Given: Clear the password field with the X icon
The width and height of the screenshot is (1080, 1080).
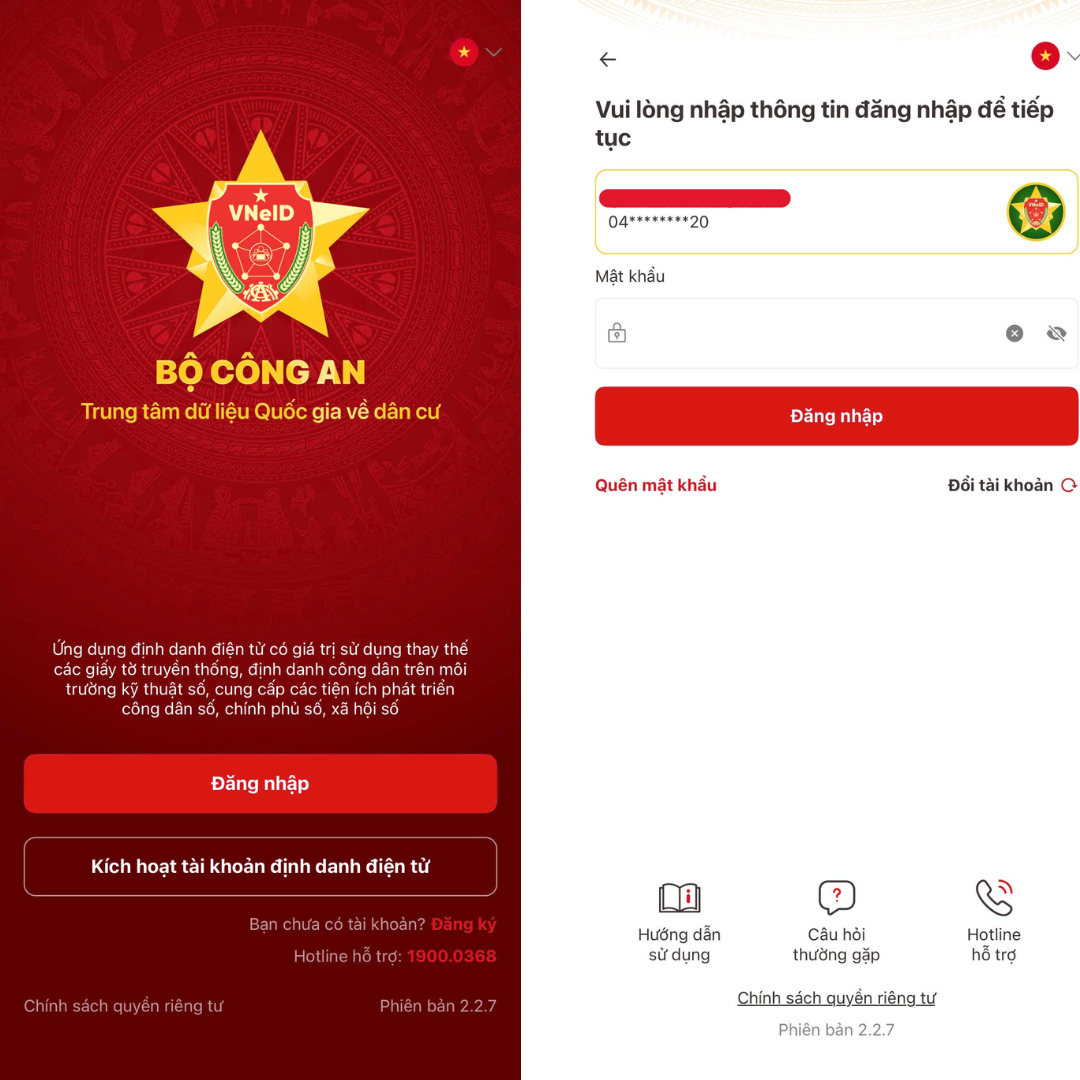Looking at the screenshot, I should [x=1014, y=333].
